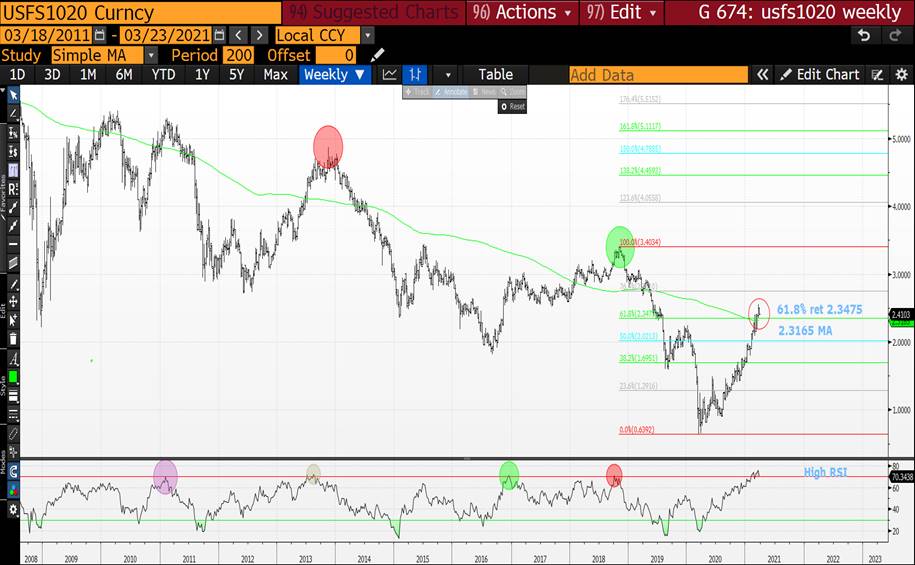Click the trash delete annotation icon
This screenshot has height=565, width=915.
[13, 339]
